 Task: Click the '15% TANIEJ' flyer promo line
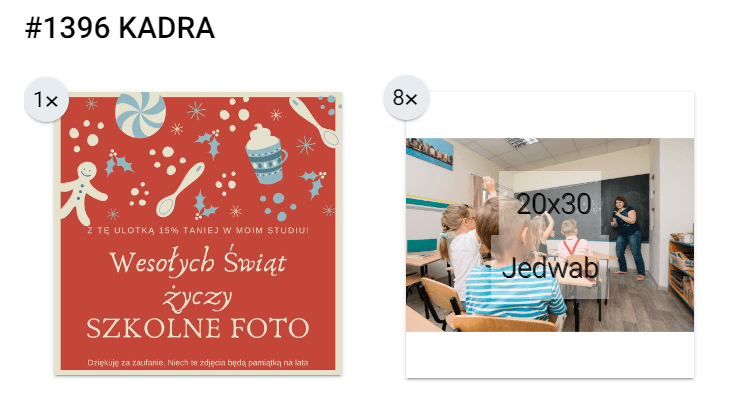pyautogui.click(x=198, y=231)
